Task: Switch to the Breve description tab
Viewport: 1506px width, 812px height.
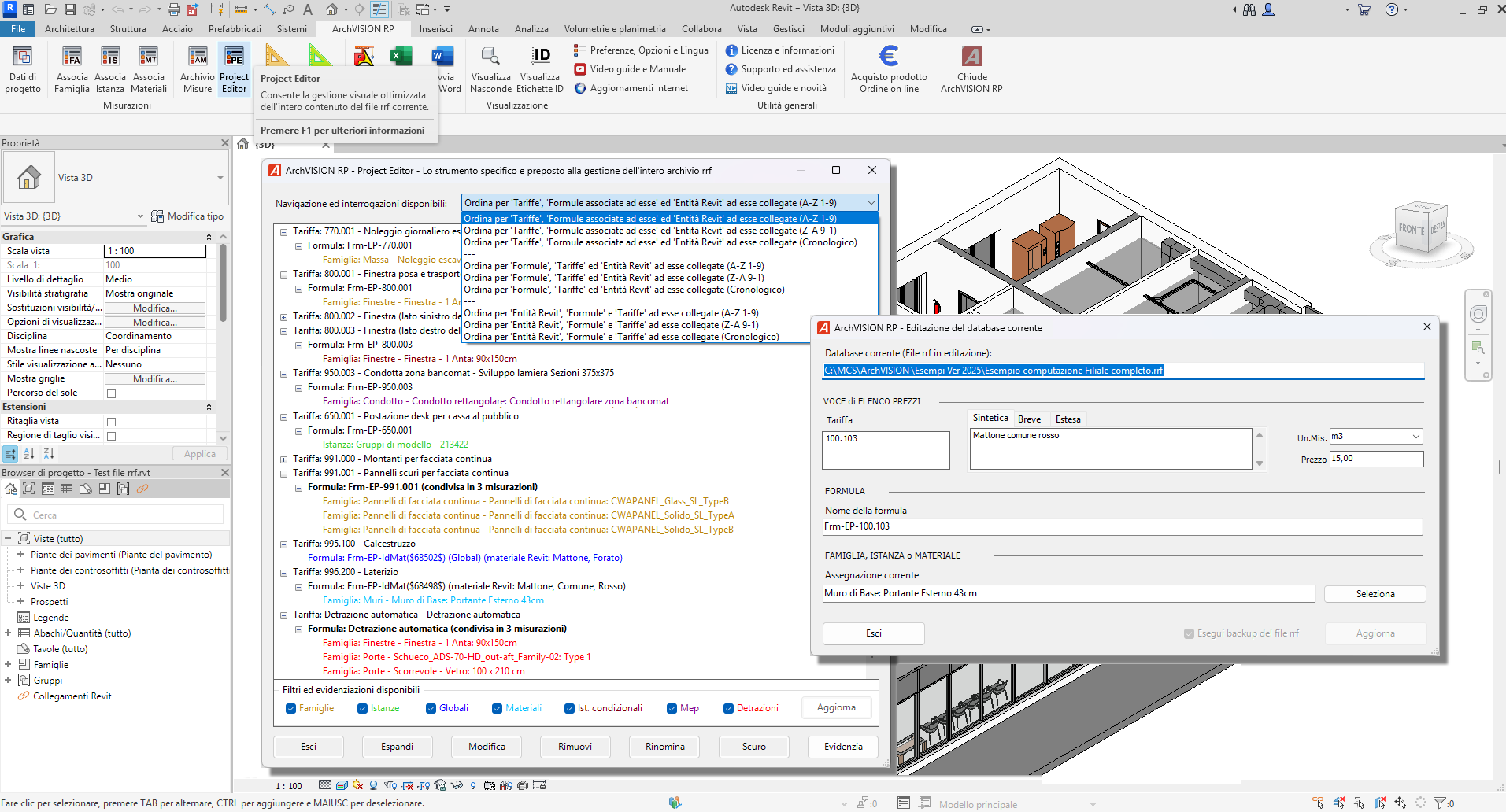Action: (1029, 419)
